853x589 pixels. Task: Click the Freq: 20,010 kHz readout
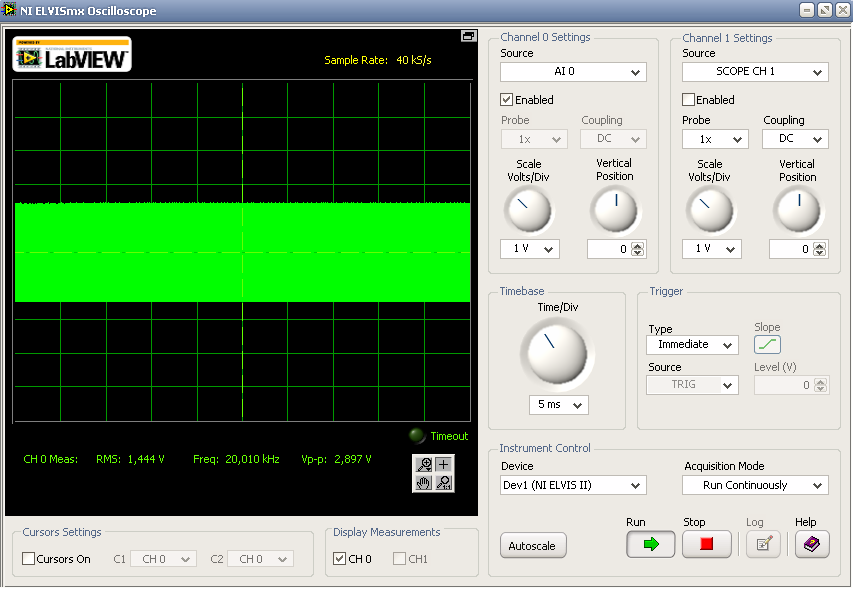(x=236, y=459)
